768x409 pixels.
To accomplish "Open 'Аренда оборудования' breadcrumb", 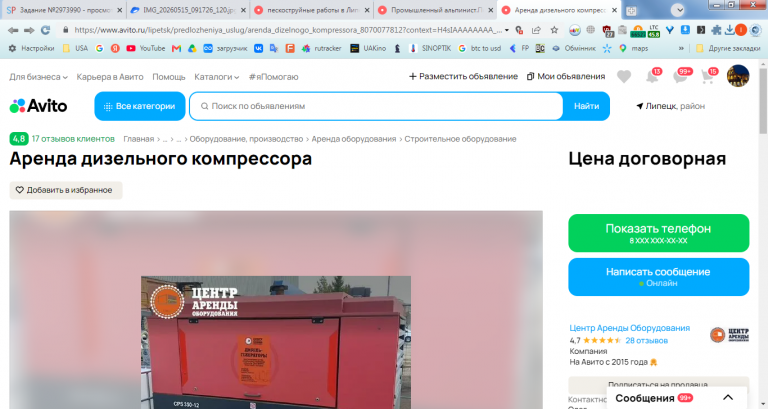I will pos(354,139).
